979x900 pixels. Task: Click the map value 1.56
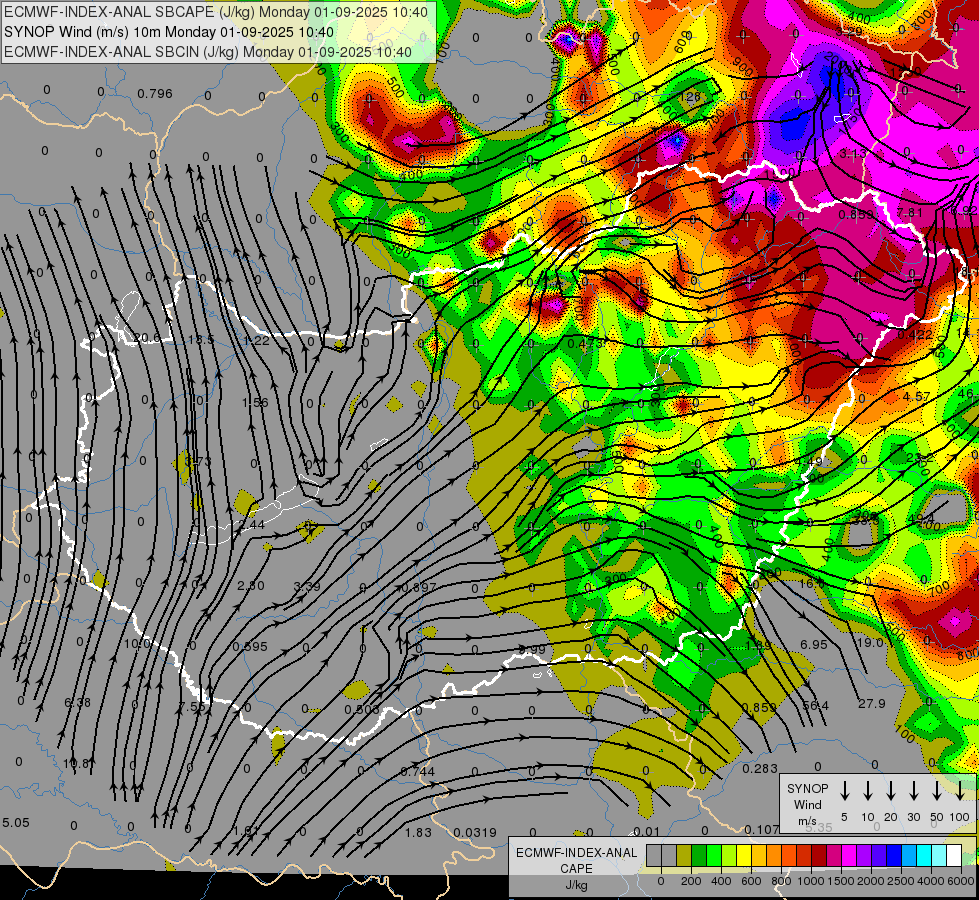pyautogui.click(x=255, y=403)
